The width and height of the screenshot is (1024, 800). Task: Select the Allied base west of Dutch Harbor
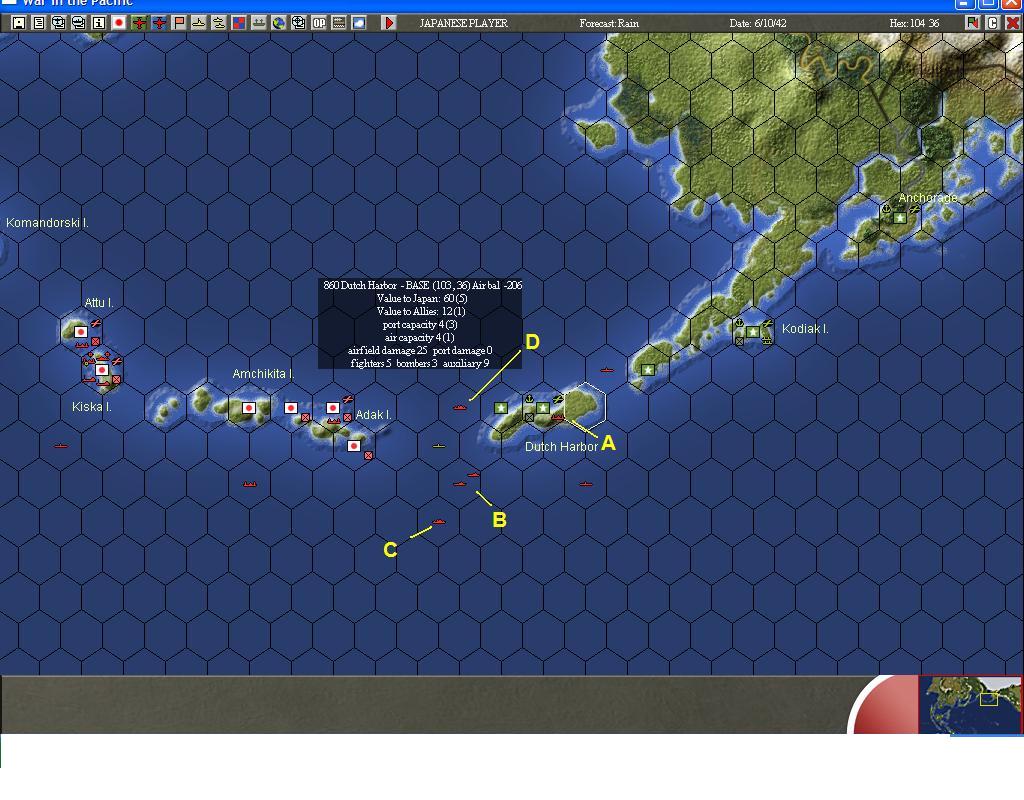pos(501,408)
